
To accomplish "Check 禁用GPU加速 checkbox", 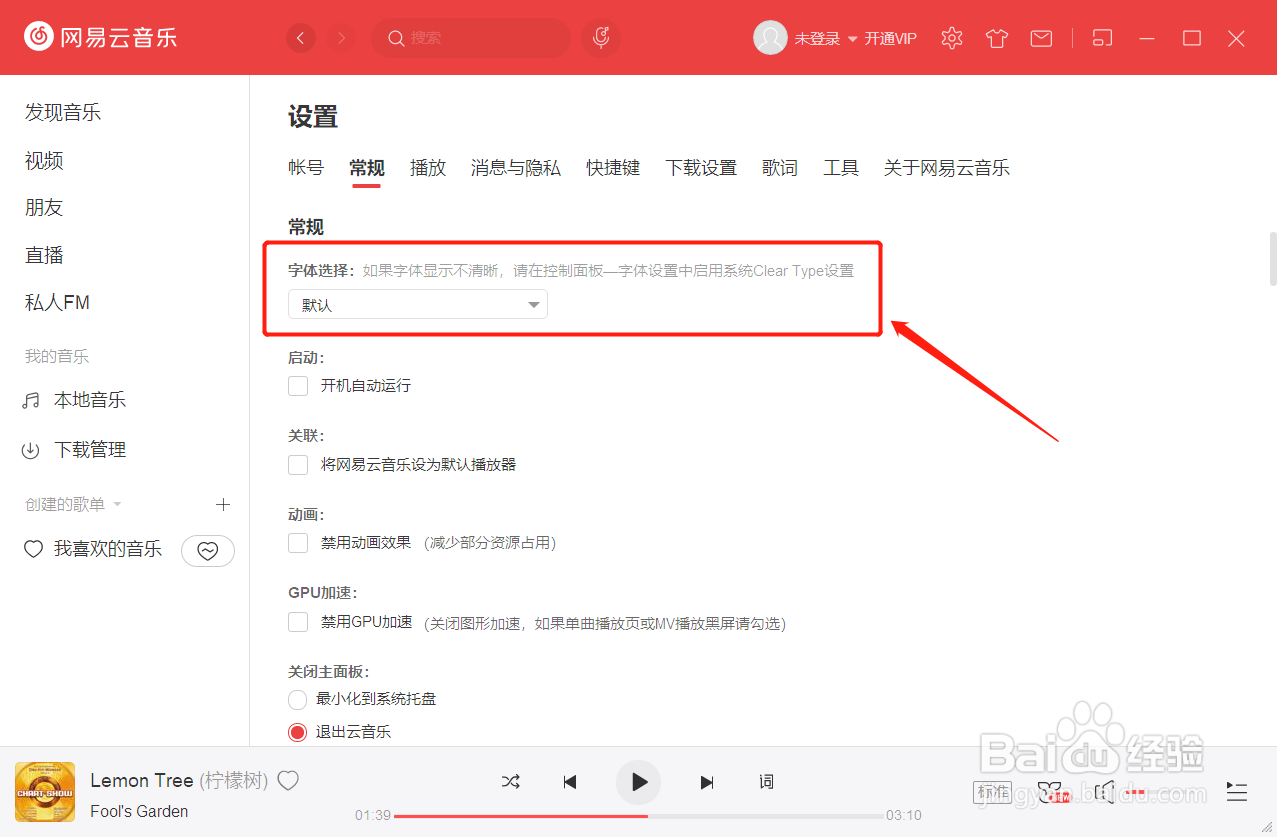I will coord(298,622).
